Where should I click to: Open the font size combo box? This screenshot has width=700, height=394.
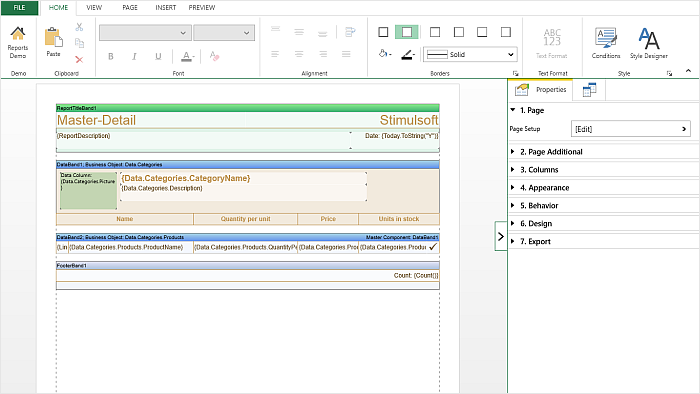[x=224, y=33]
